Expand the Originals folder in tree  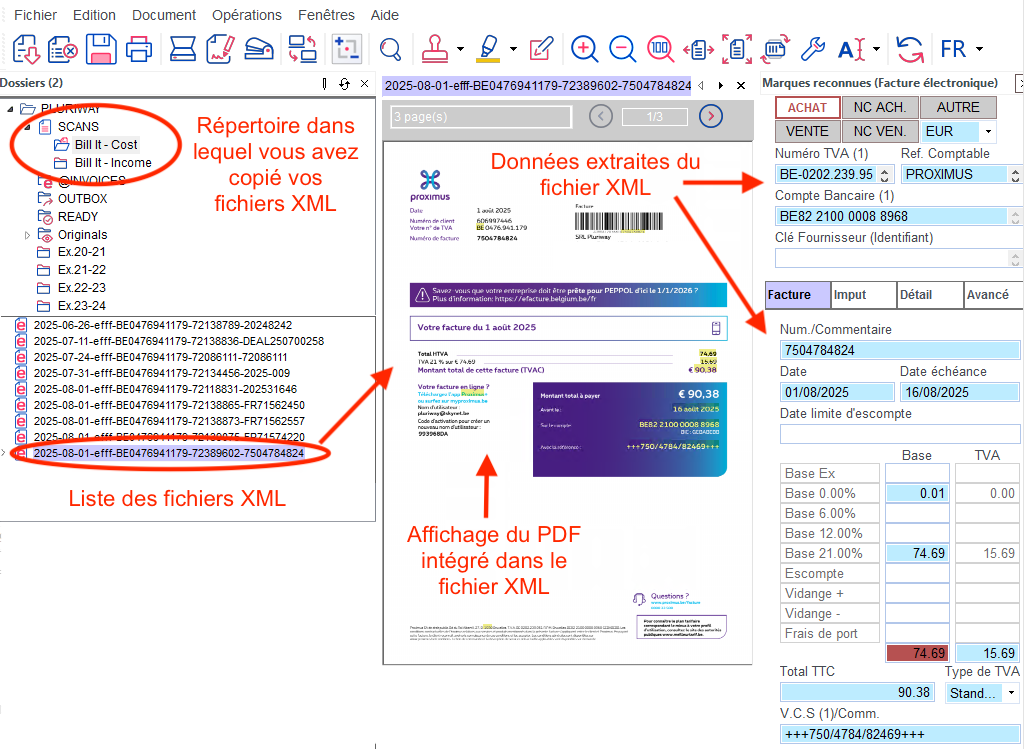pos(27,235)
